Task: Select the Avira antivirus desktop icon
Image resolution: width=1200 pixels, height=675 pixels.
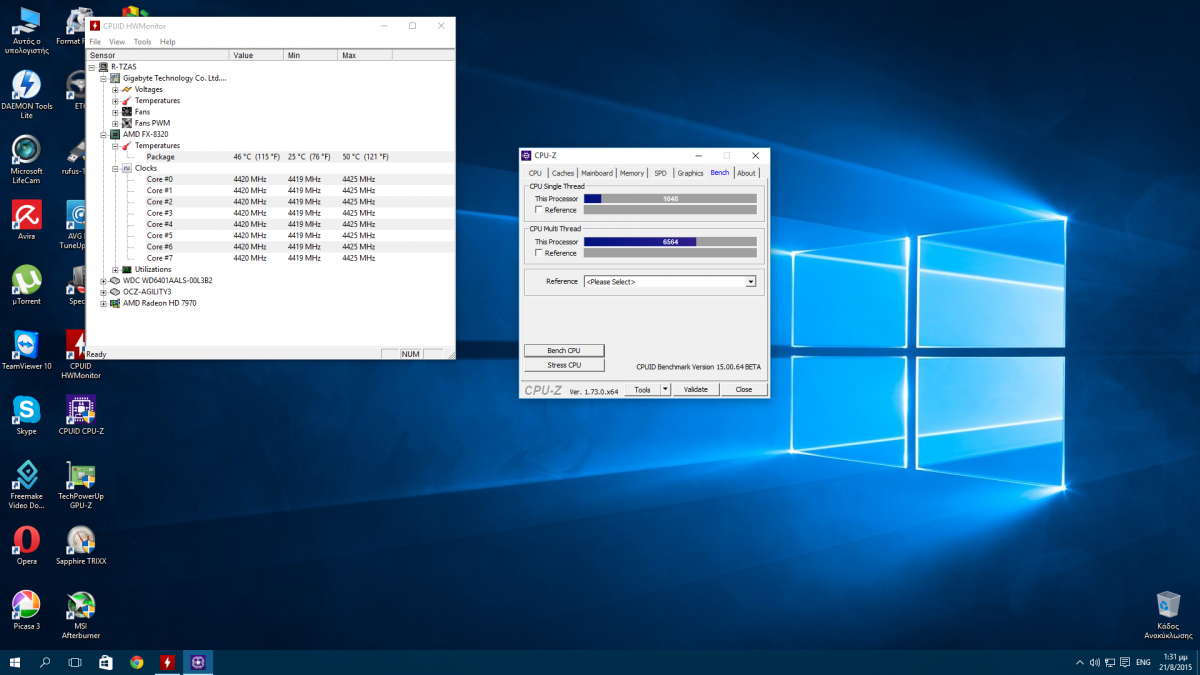Action: [26, 221]
